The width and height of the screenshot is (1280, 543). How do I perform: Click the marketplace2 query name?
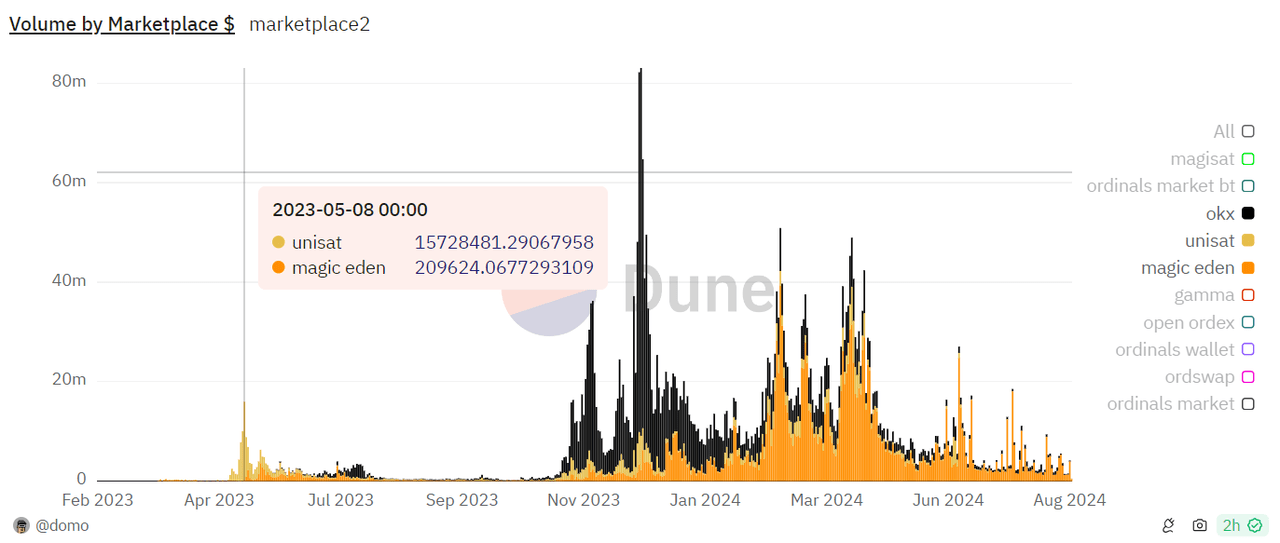[x=309, y=24]
